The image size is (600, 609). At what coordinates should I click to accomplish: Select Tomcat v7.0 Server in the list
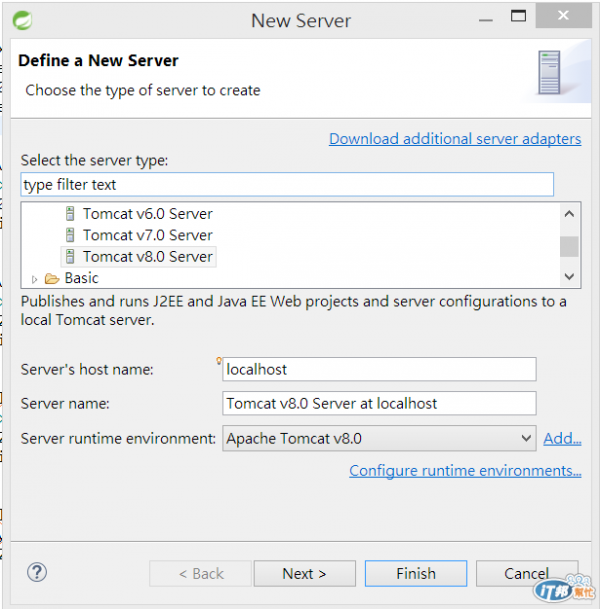[x=148, y=235]
